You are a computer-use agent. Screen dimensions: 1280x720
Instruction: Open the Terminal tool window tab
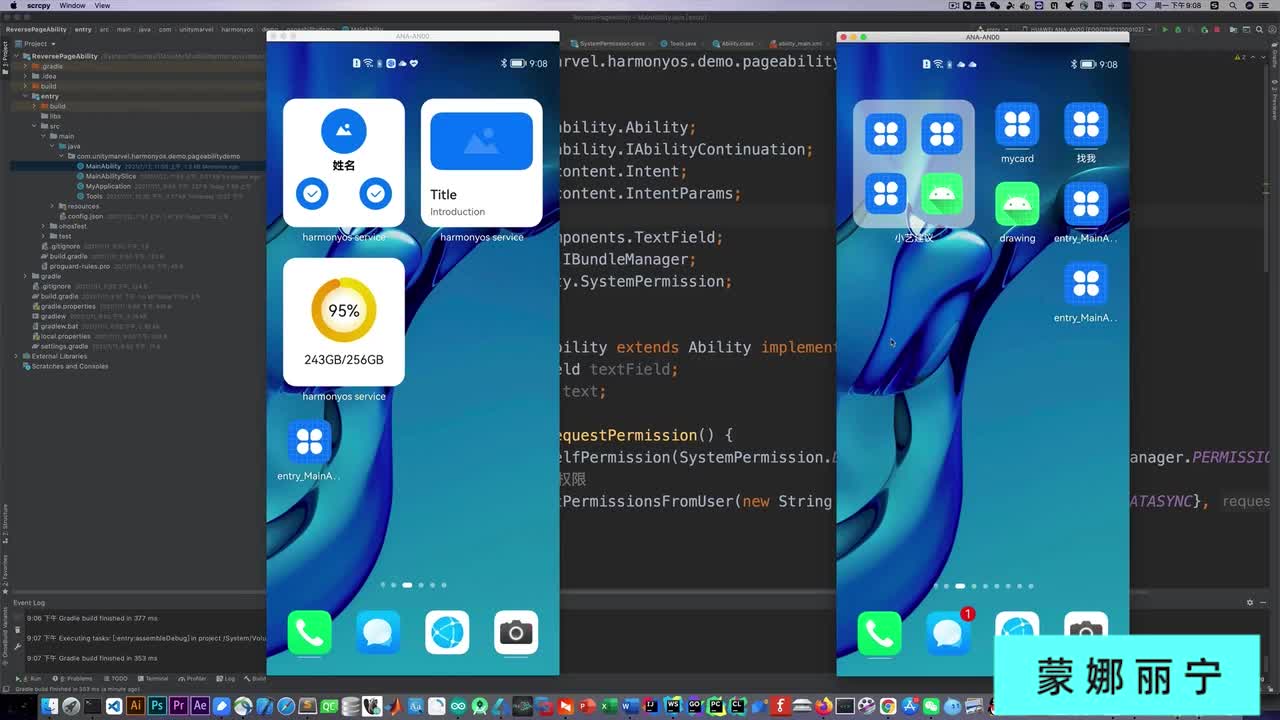[154, 678]
